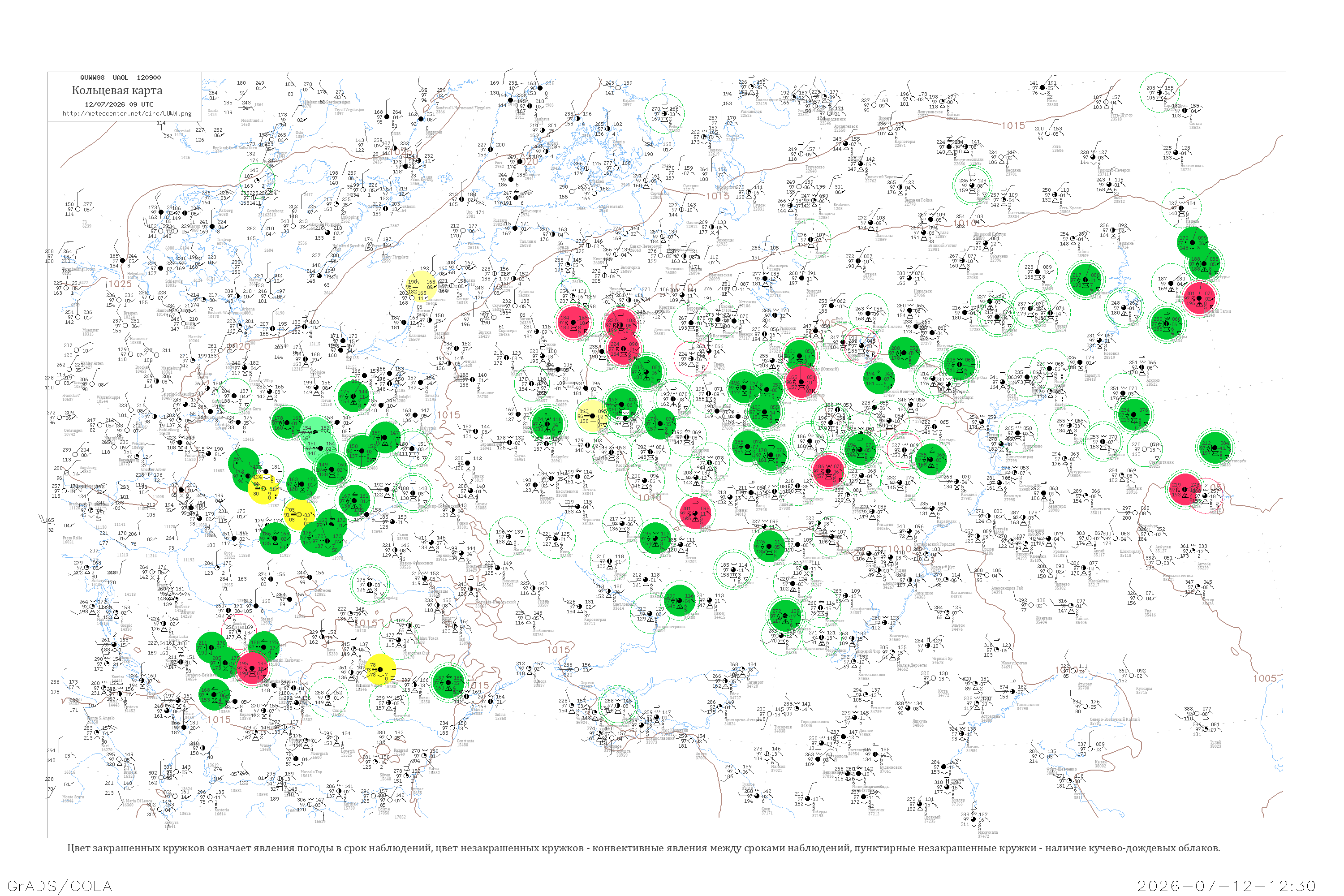1344x896 pixels.
Task: Click the "1025" isobar label
Action: [120, 284]
